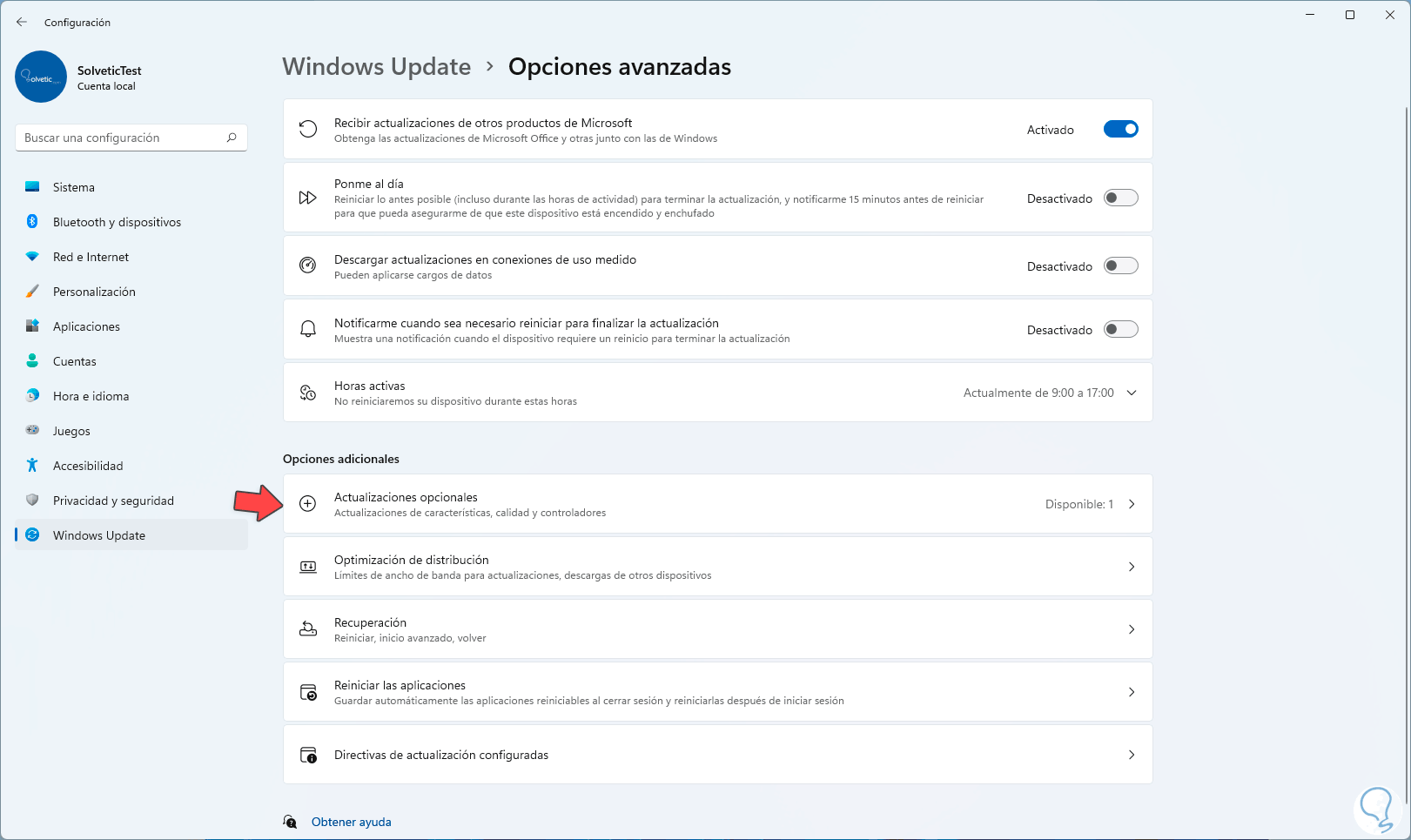Click the Accesibilidad label in sidebar

coord(88,466)
